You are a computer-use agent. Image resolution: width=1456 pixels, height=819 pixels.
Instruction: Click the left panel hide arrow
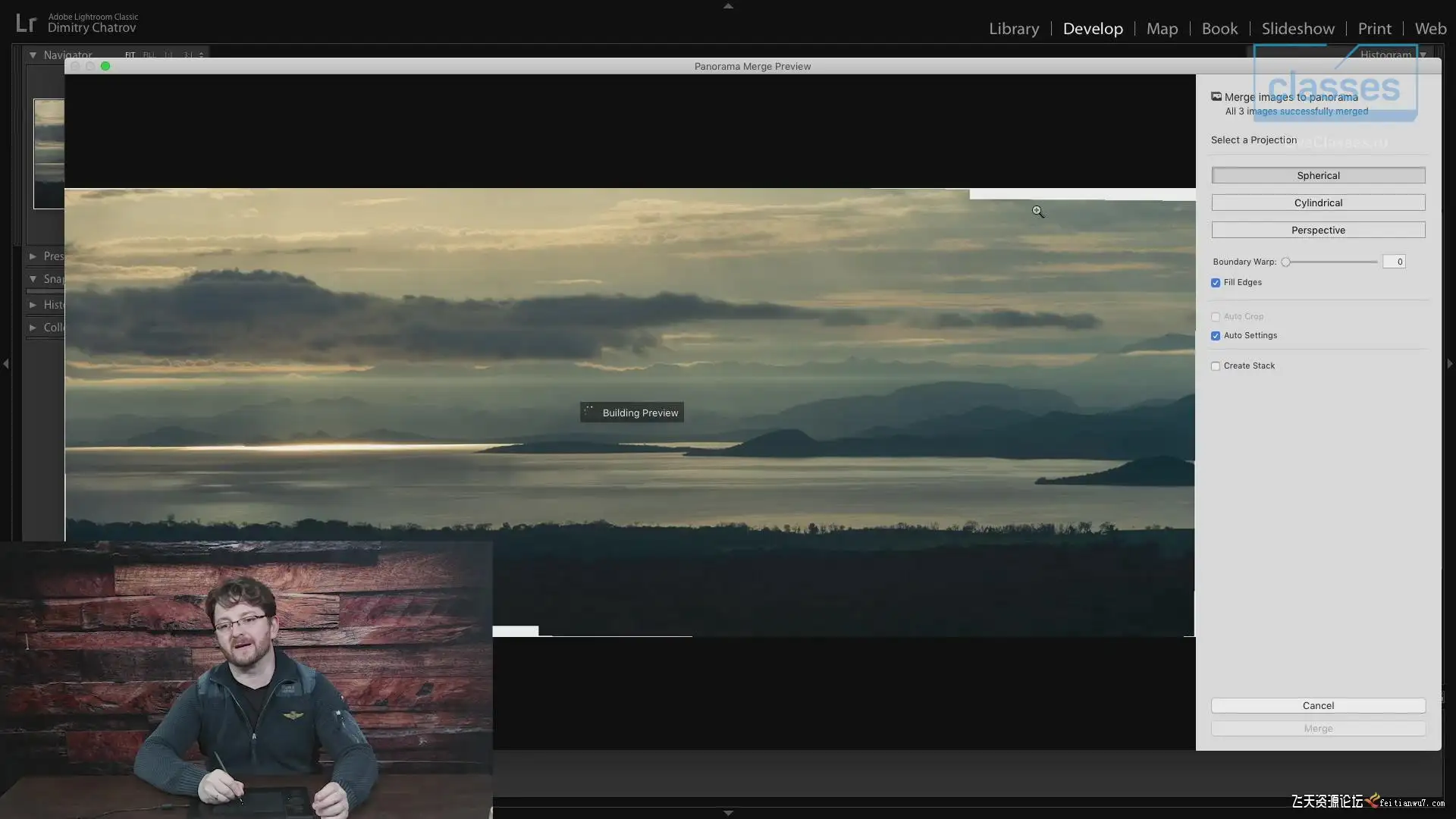(x=6, y=364)
